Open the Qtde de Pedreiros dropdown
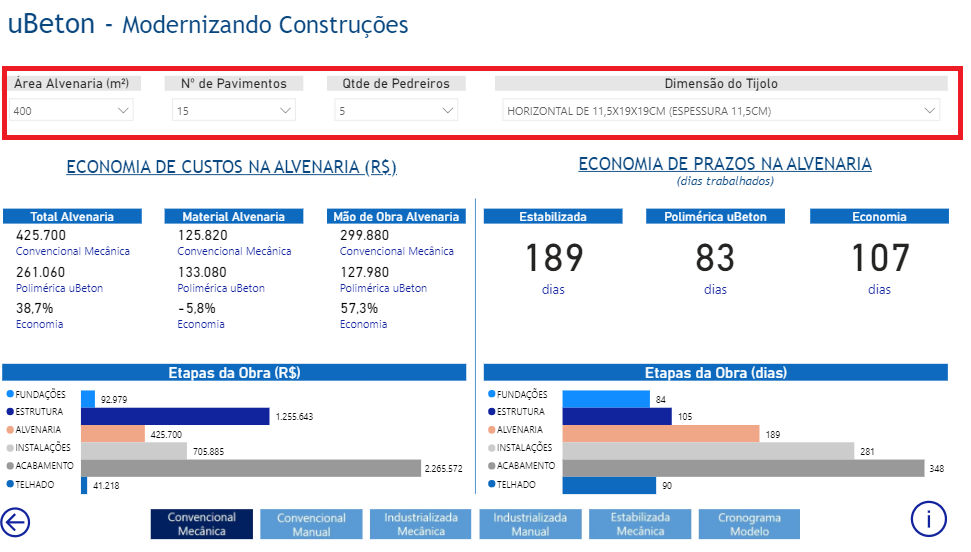Screen dimensions: 971x552 (396, 111)
